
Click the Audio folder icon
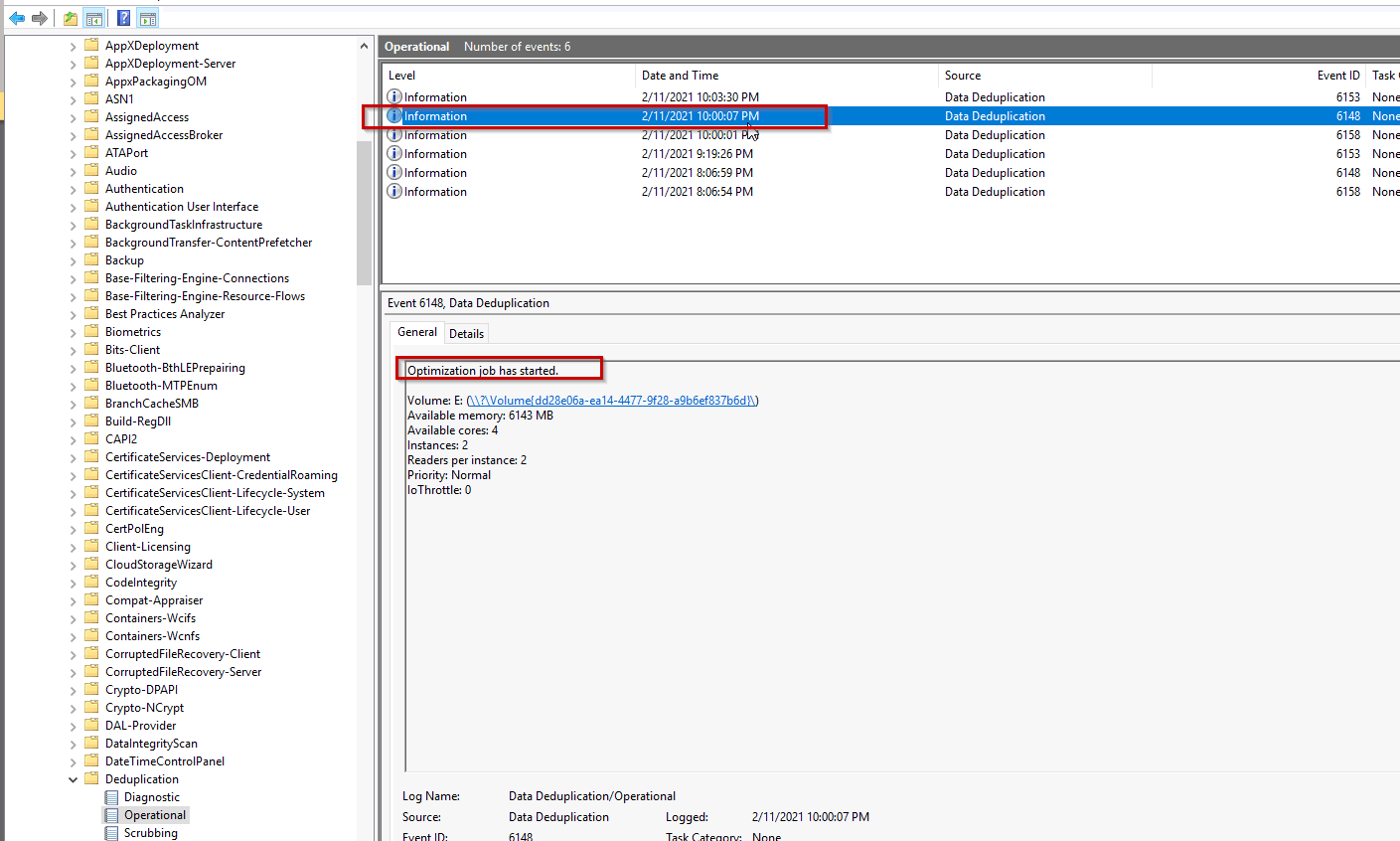click(x=91, y=171)
